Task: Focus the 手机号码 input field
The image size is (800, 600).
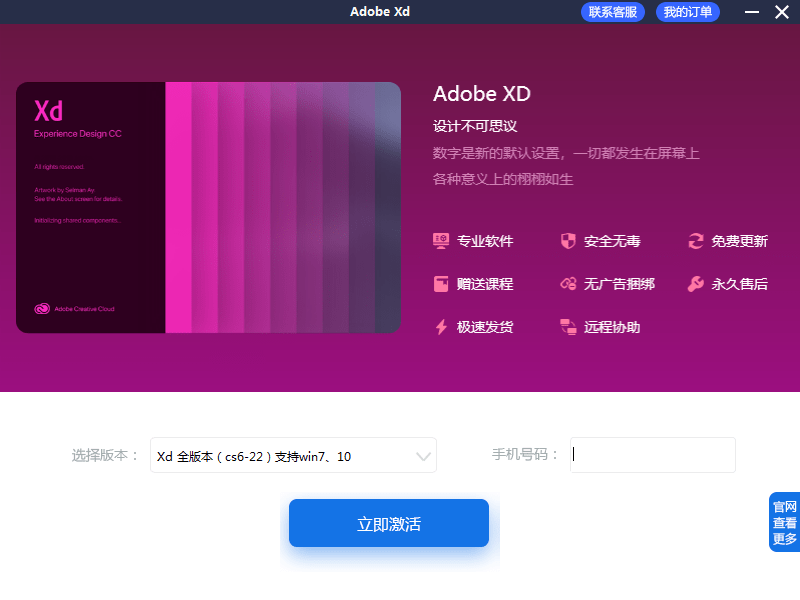Action: coord(652,455)
